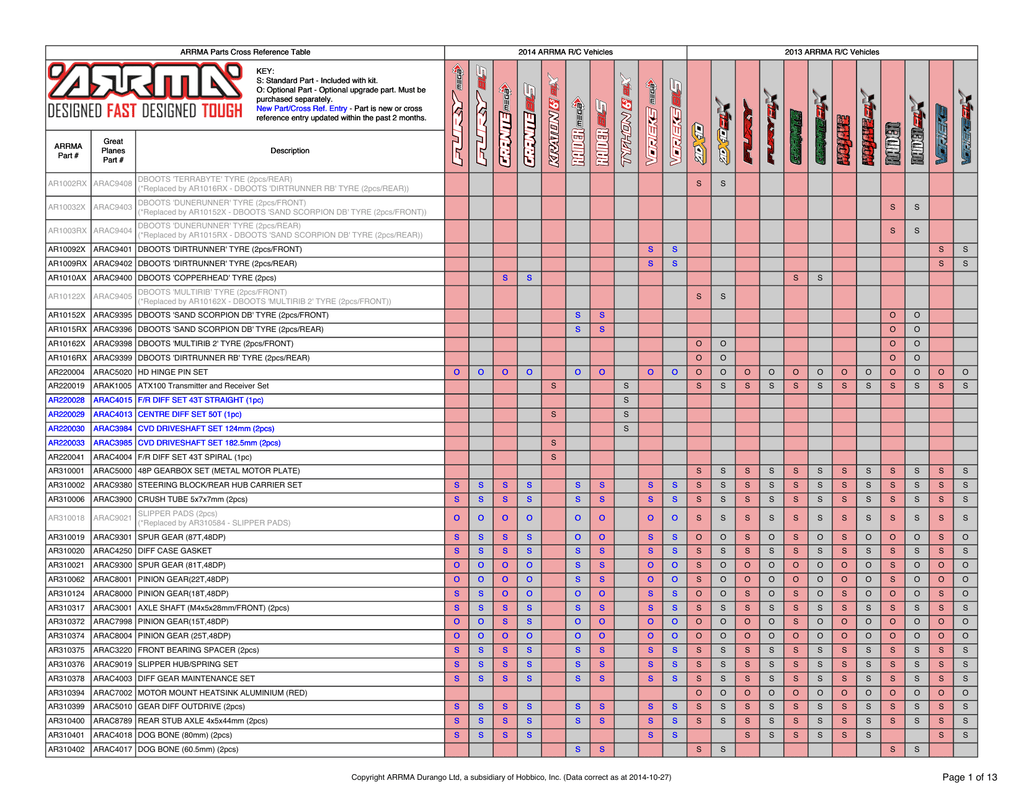Screen dimensions: 1024x791
Task: Select the 2014 Vorteks BLS logo
Action: (675, 123)
